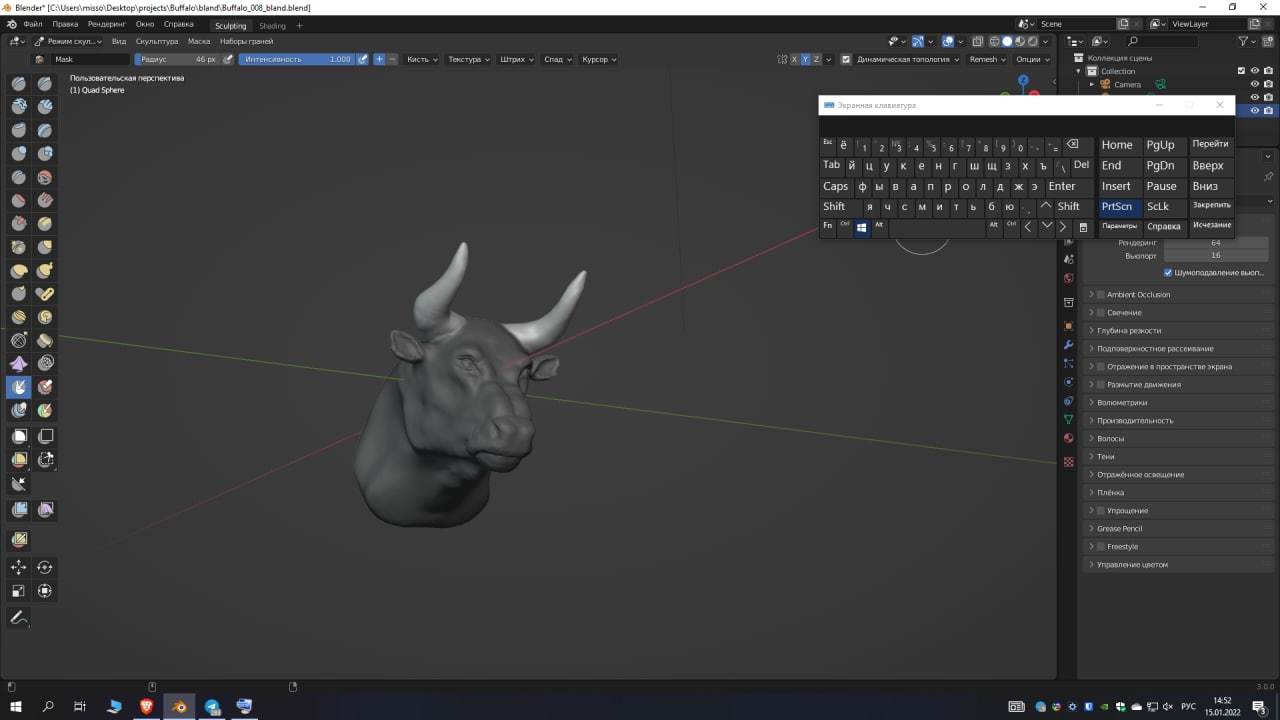Screen dimensions: 1280x720
Task: Expand the Camera item in outliner
Action: tap(1092, 84)
